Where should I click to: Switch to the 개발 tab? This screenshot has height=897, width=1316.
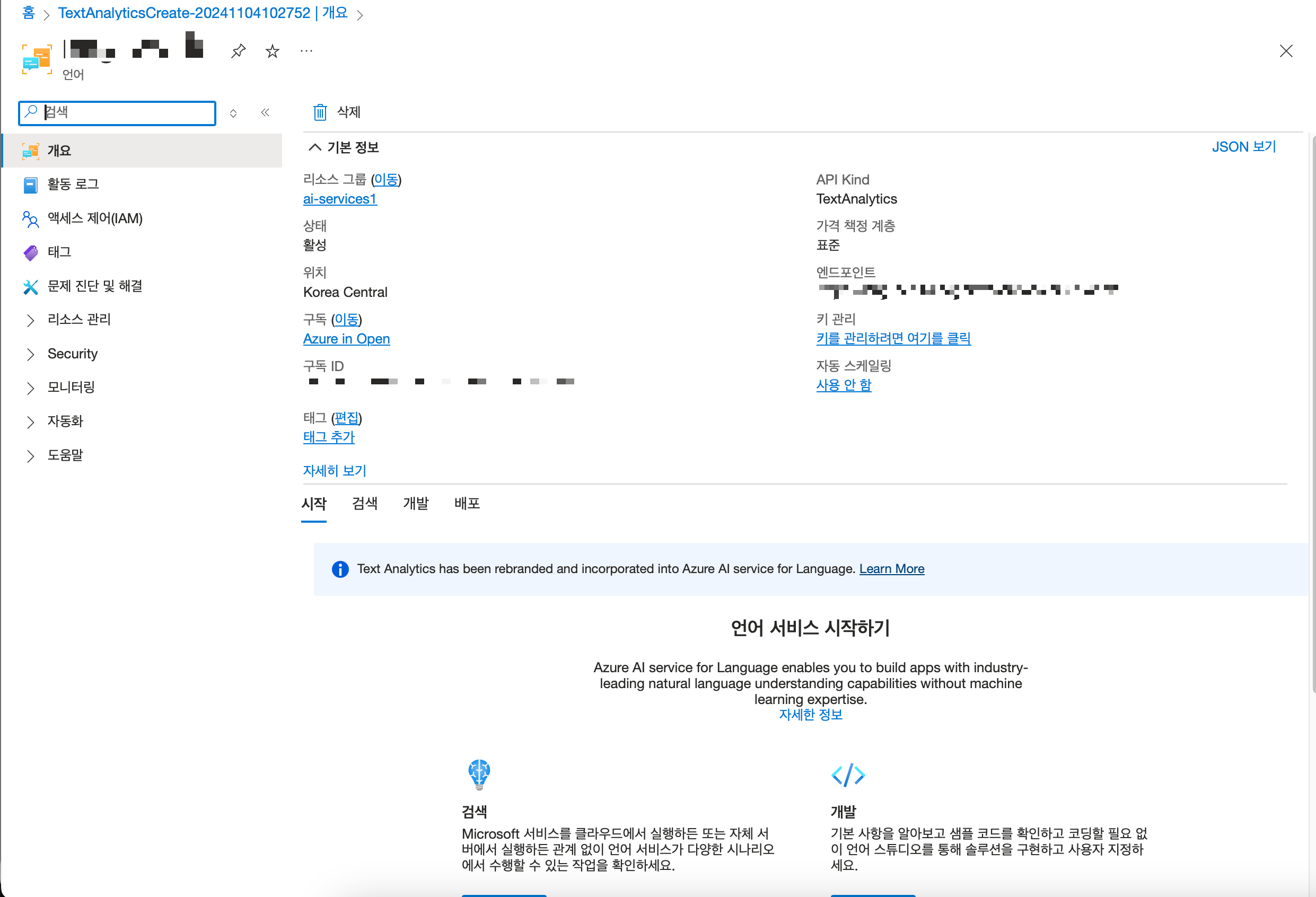coord(416,503)
